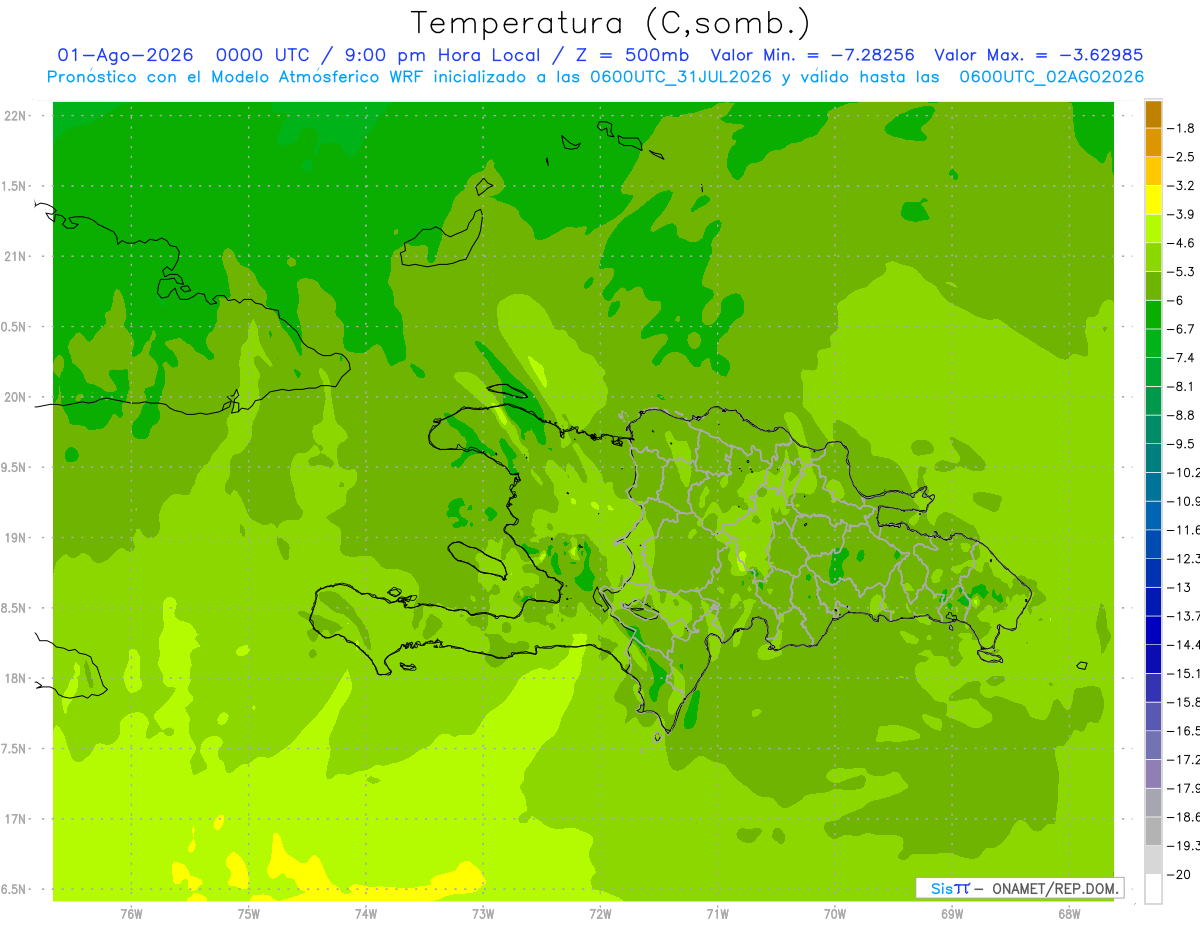Click the 'Valor Min. = -7.28256' value
This screenshot has width=1200, height=927.
click(x=813, y=55)
